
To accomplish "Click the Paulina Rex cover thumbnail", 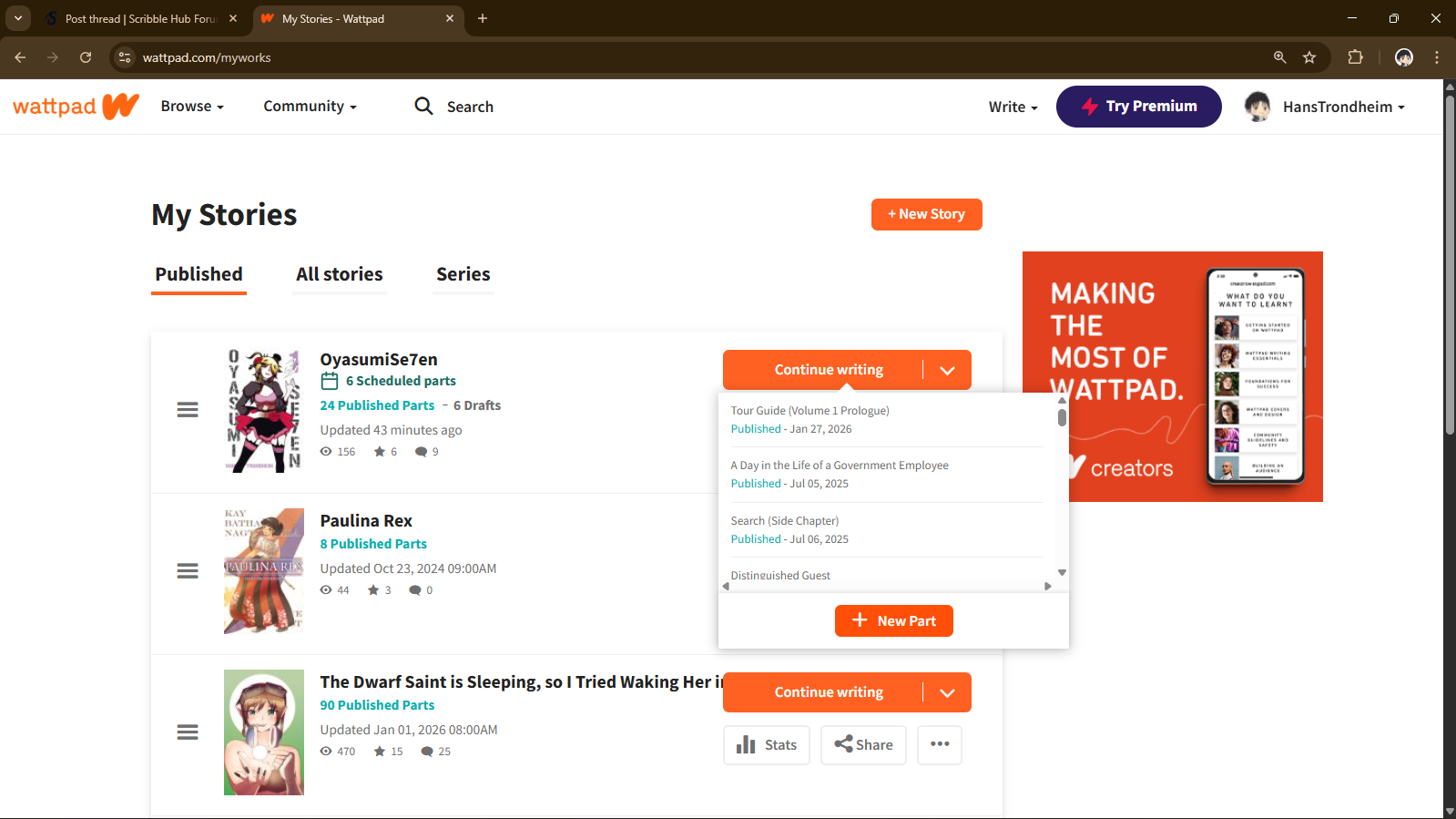I will [264, 570].
